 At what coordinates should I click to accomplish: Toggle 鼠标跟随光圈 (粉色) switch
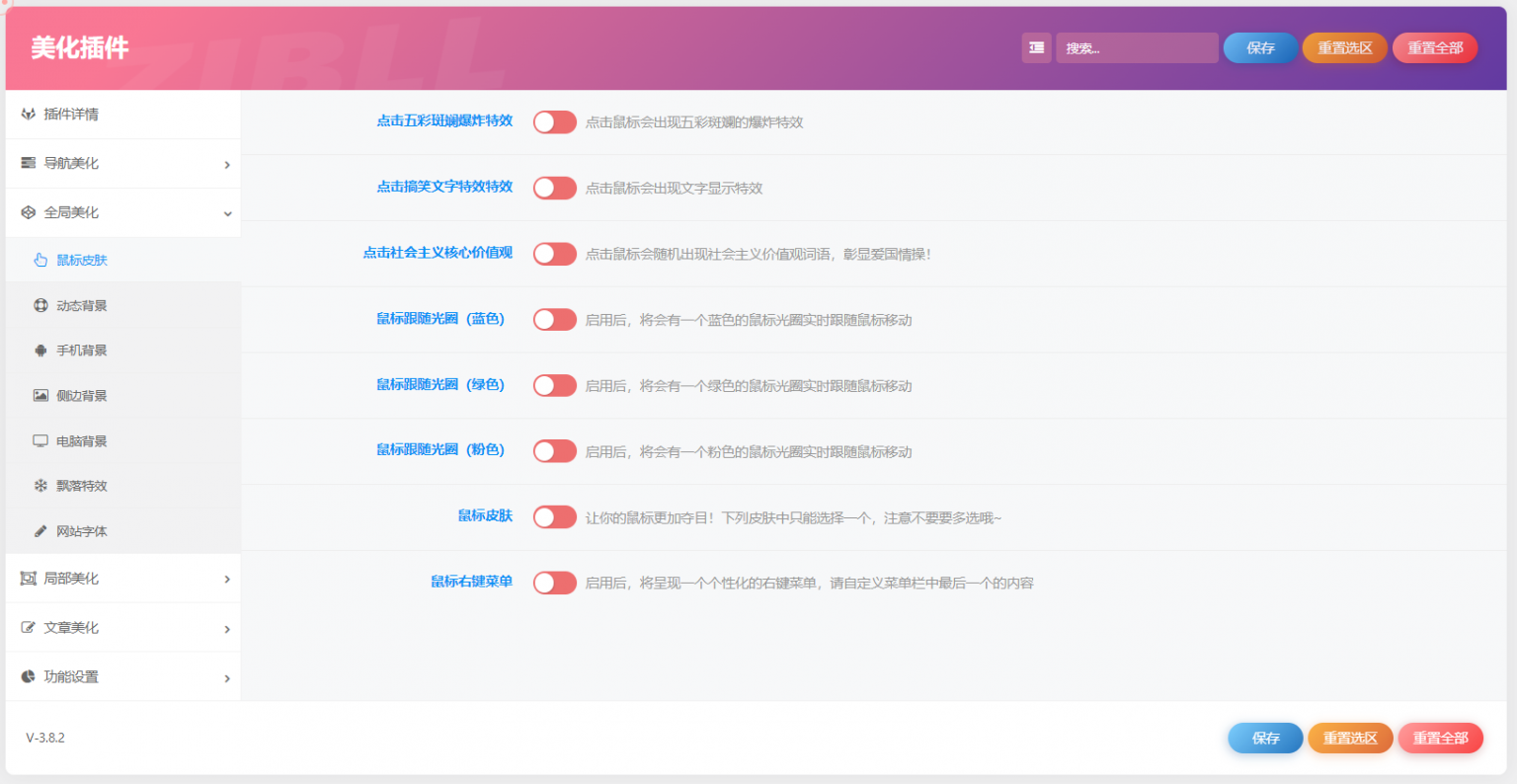[555, 451]
